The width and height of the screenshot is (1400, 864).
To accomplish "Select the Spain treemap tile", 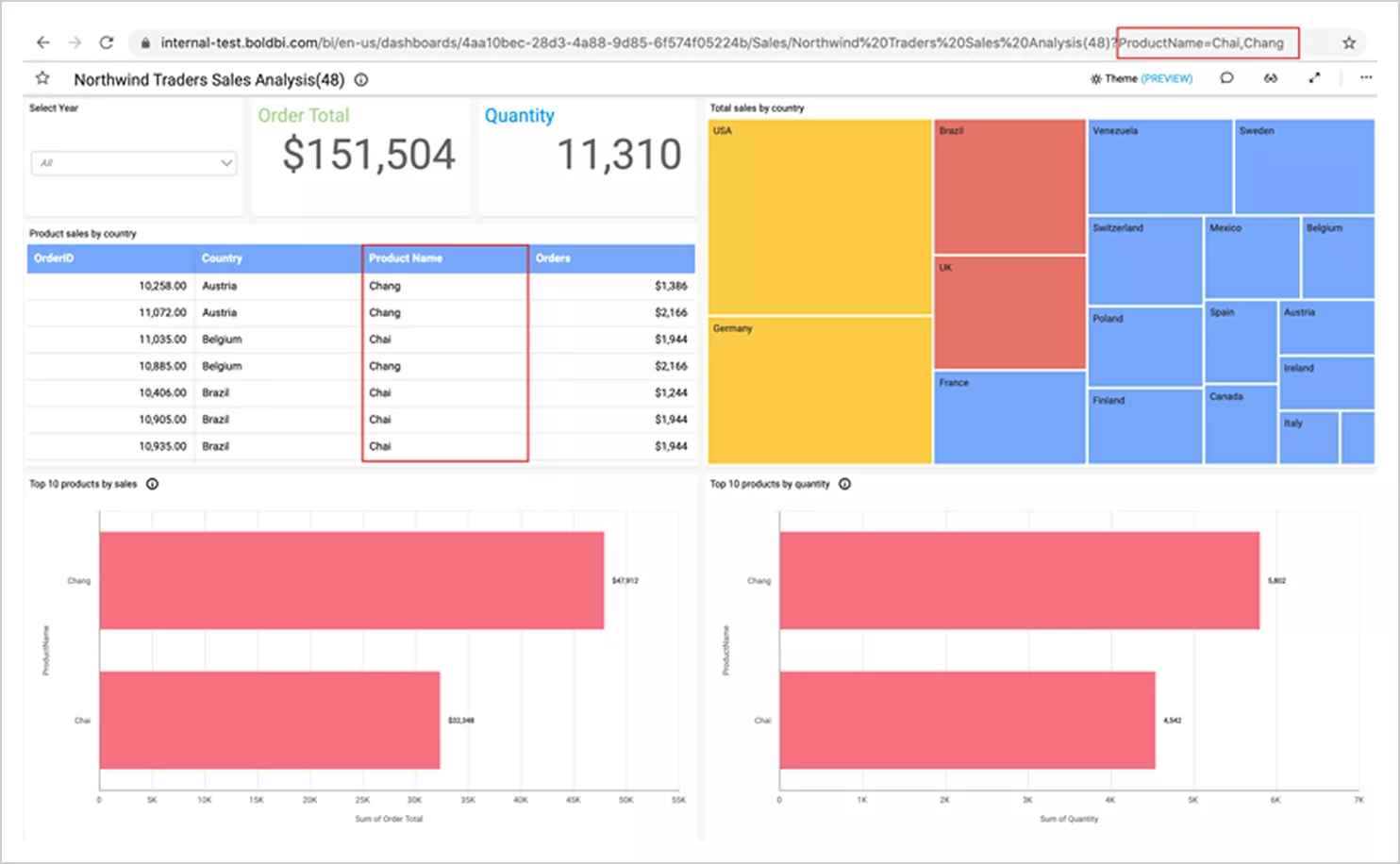I will pos(1241,342).
